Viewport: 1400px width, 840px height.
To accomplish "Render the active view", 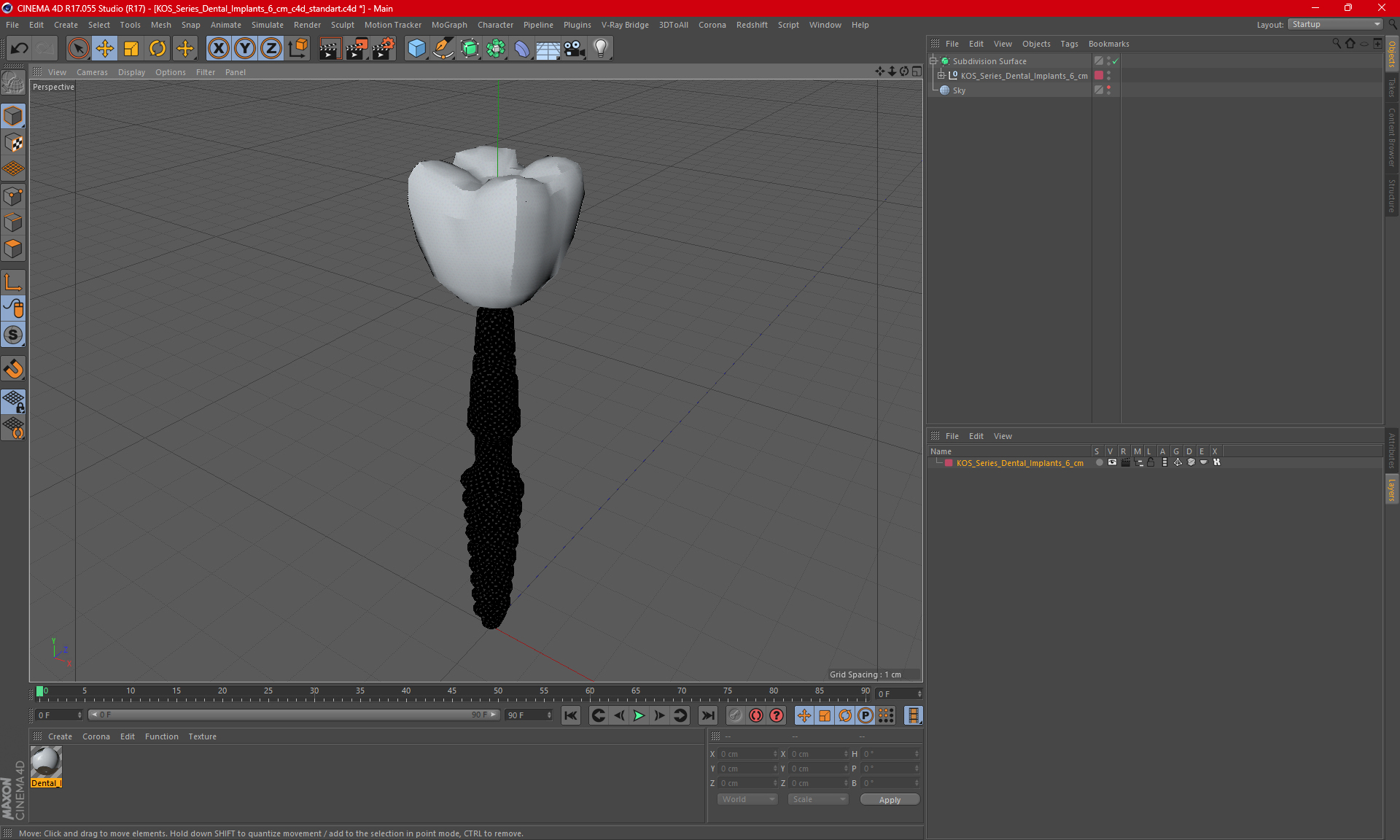I will [x=330, y=49].
